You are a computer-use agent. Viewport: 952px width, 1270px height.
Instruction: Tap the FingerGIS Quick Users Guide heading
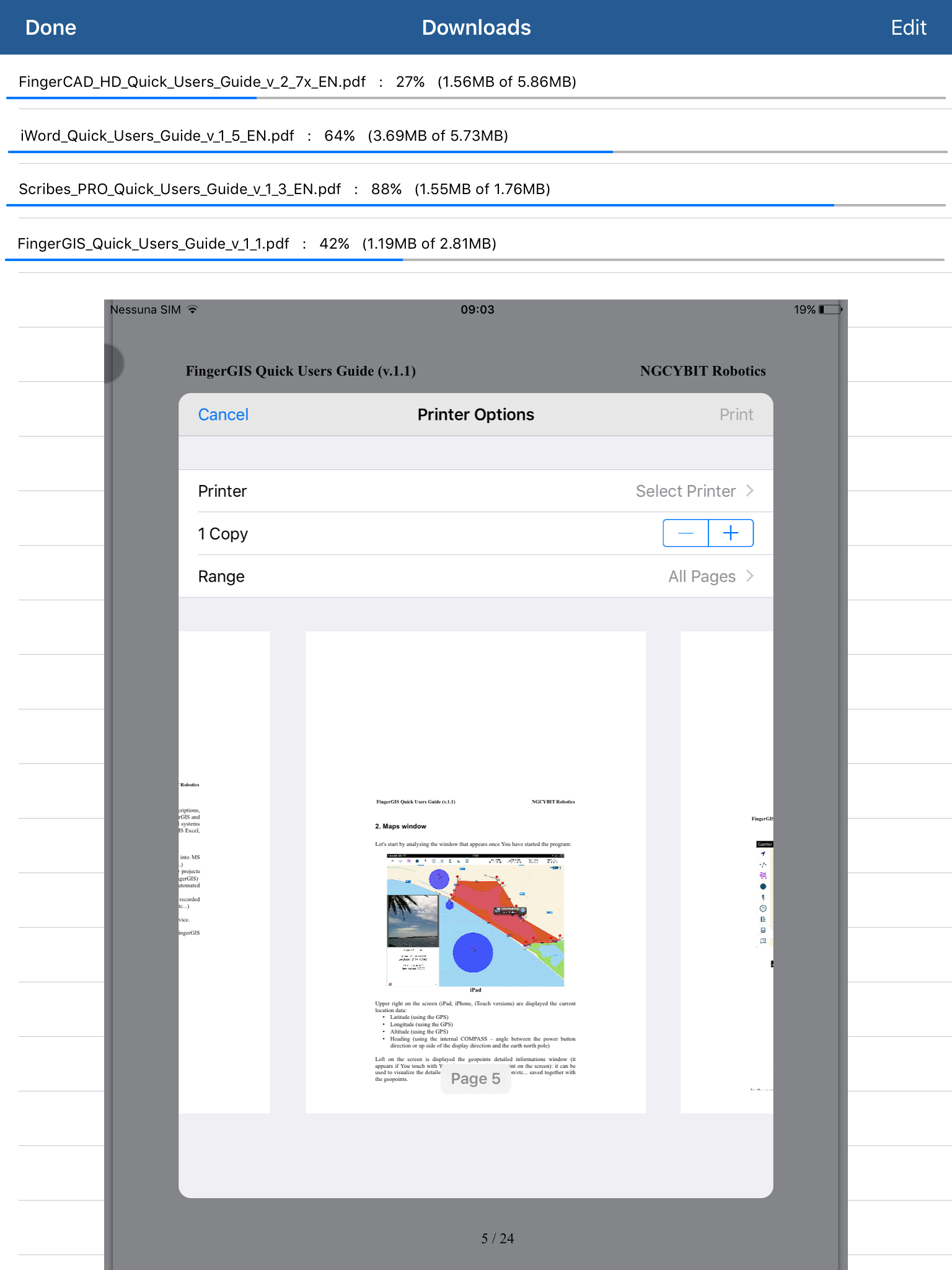[x=301, y=371]
